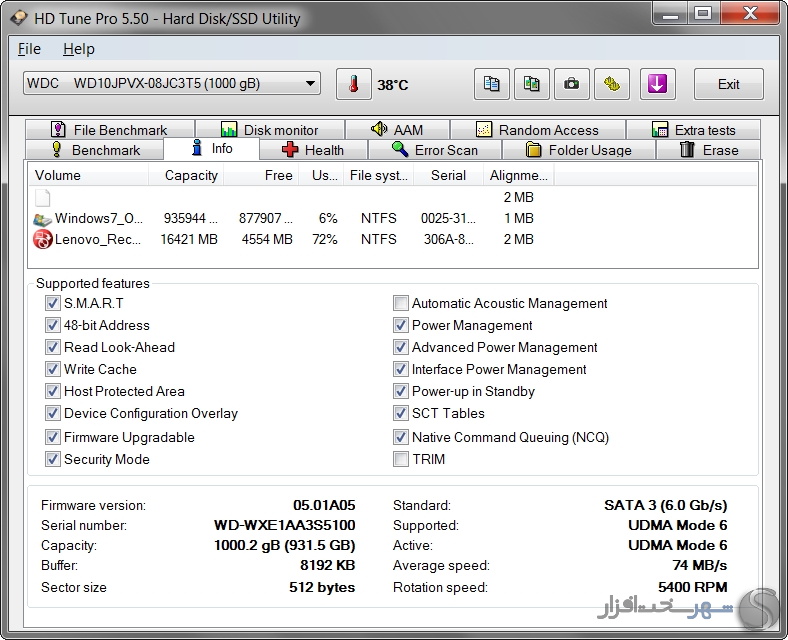Toggle the Security Mode checkbox
Screen dimensions: 788x640
[x=52, y=459]
